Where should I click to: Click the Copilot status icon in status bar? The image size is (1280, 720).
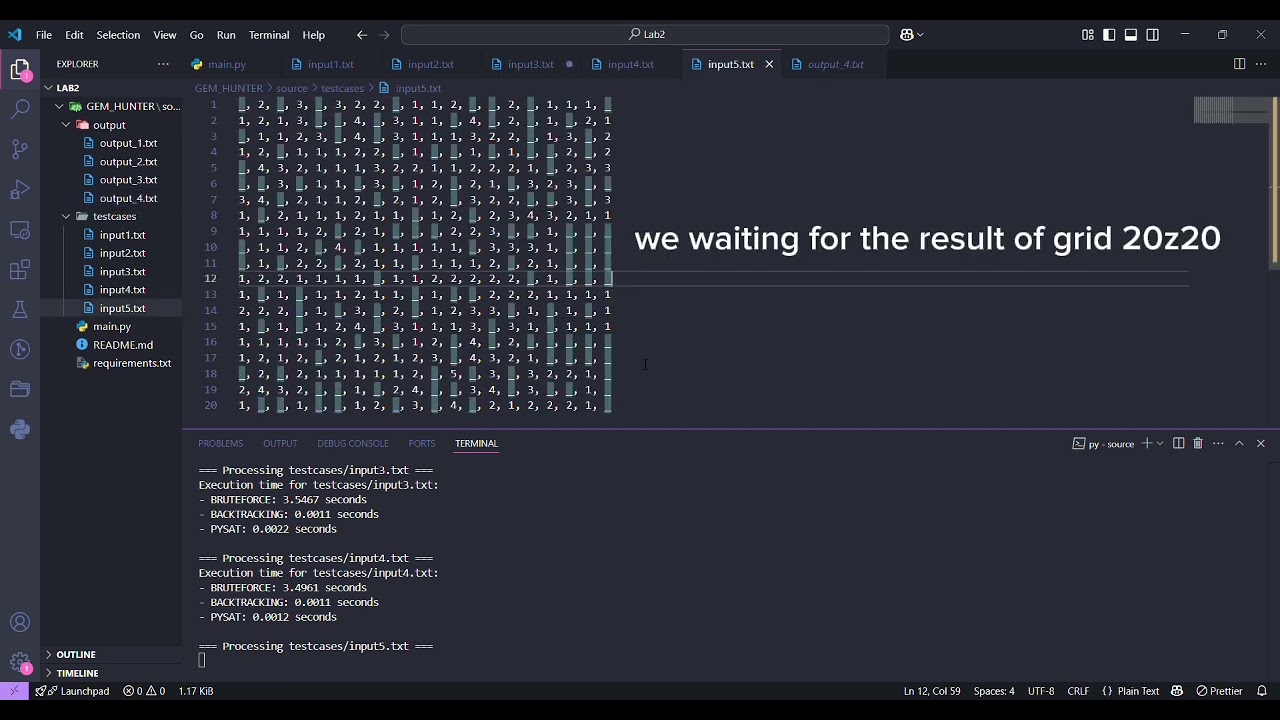click(1177, 691)
